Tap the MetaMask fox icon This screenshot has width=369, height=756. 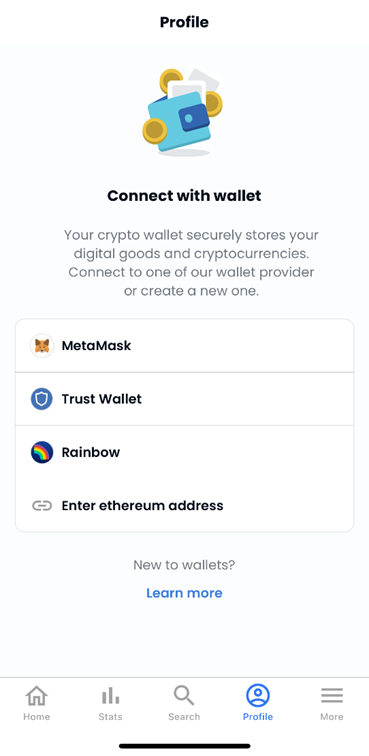42,346
